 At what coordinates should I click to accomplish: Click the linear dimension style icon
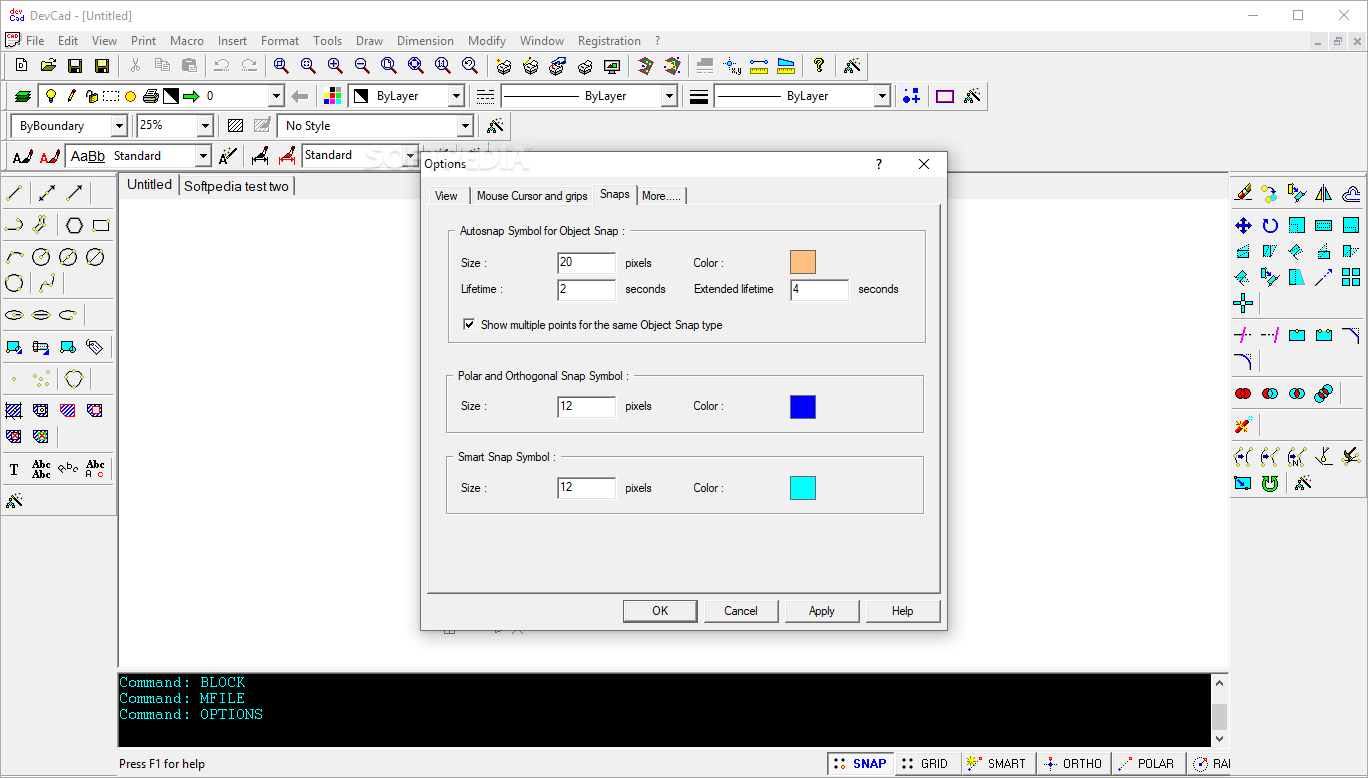coord(260,156)
